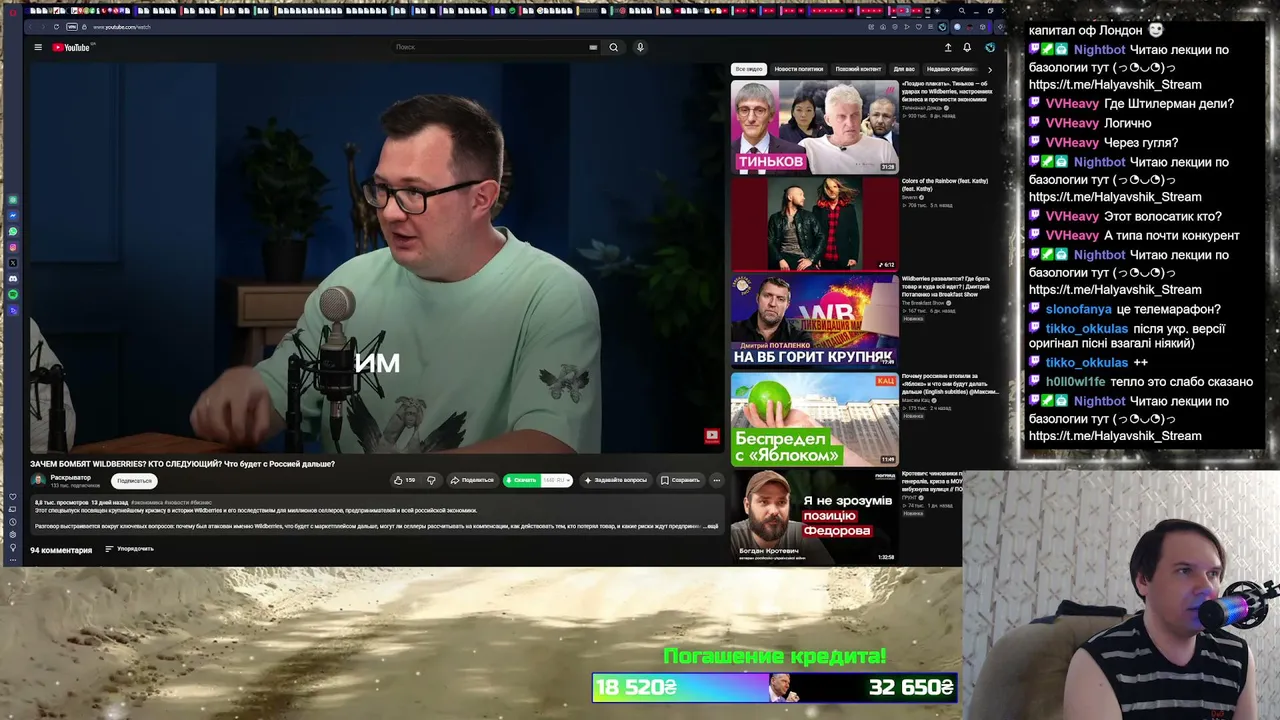Select the Похожий контент filter chip
The height and width of the screenshot is (720, 1280).
coord(858,69)
